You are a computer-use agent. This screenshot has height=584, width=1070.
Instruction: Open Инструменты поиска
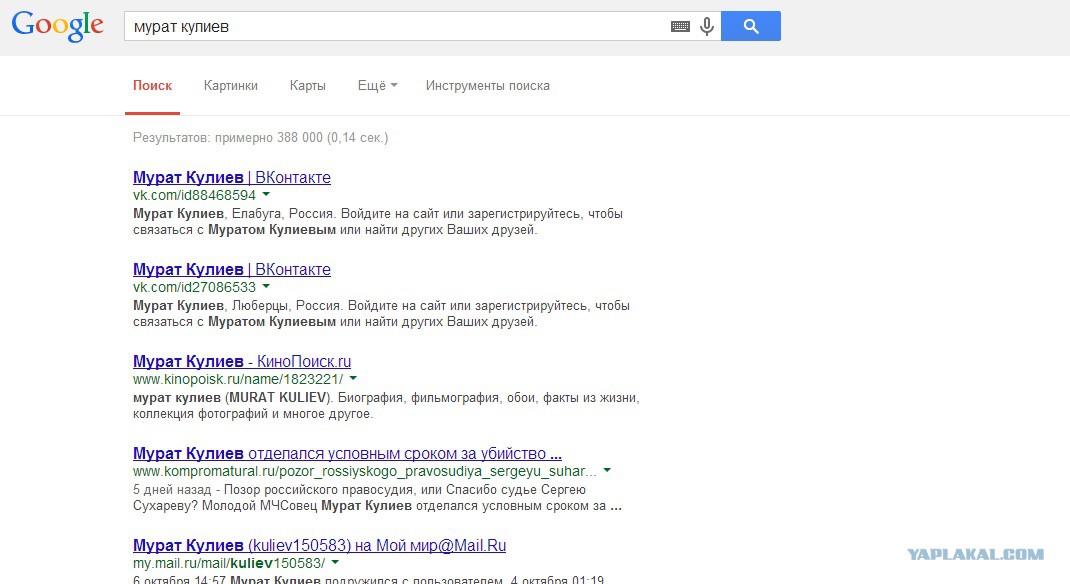click(488, 85)
